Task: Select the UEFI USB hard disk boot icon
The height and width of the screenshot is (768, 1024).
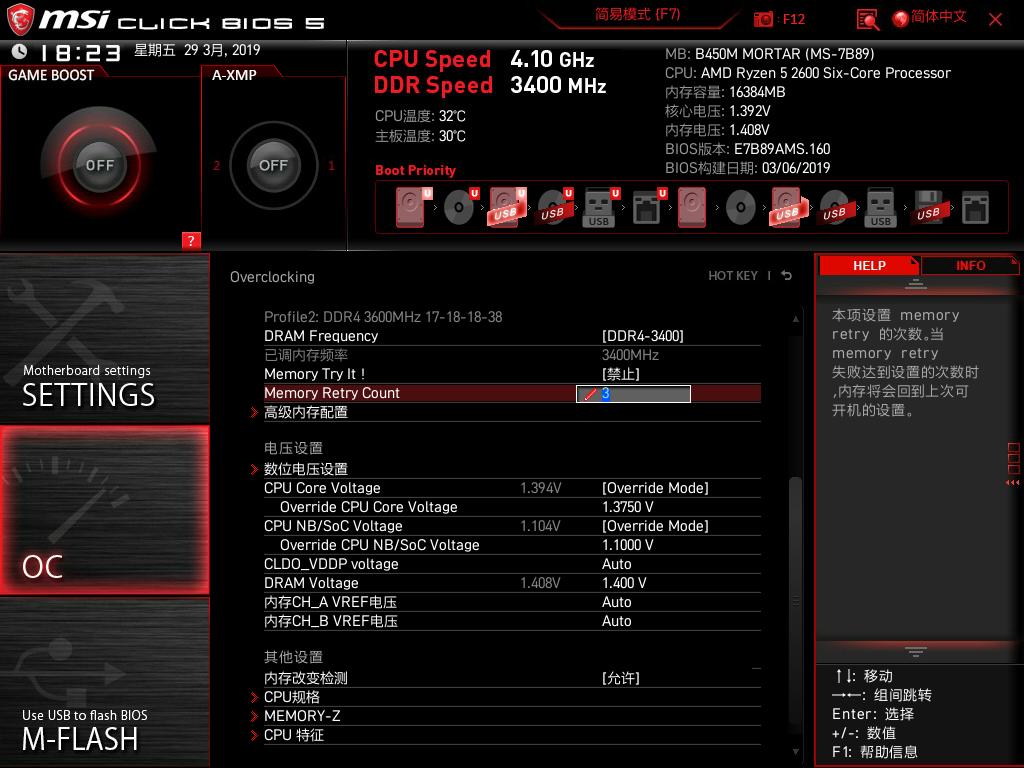Action: 507,207
